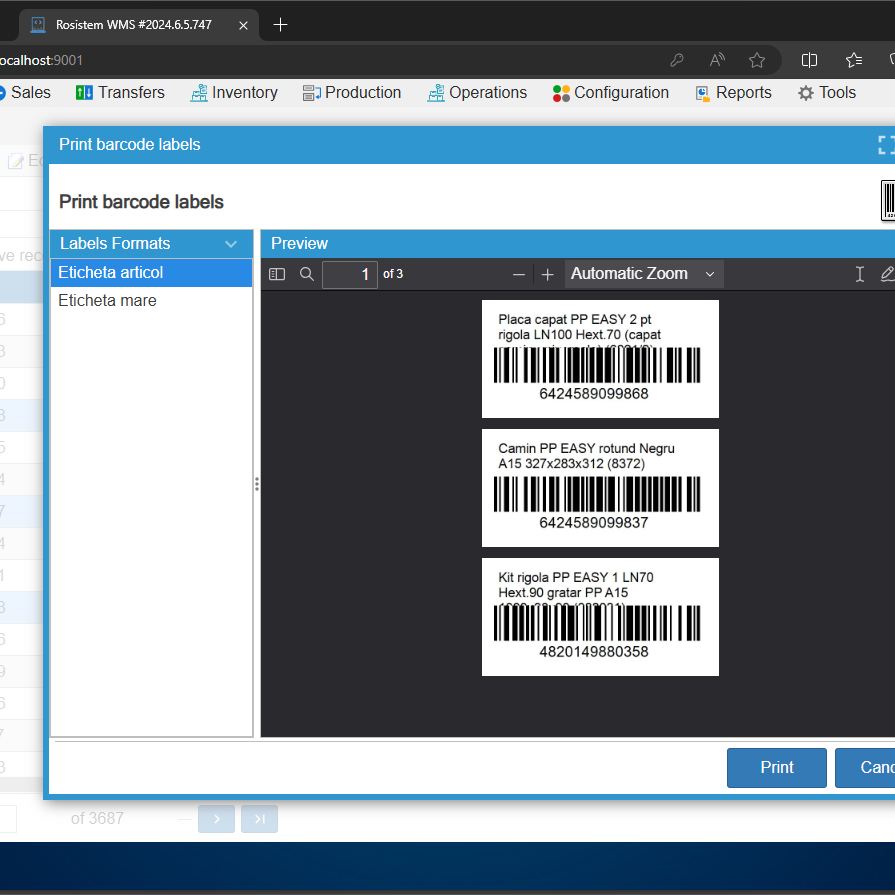
Task: Select the text selection tool in preview
Action: pos(859,273)
